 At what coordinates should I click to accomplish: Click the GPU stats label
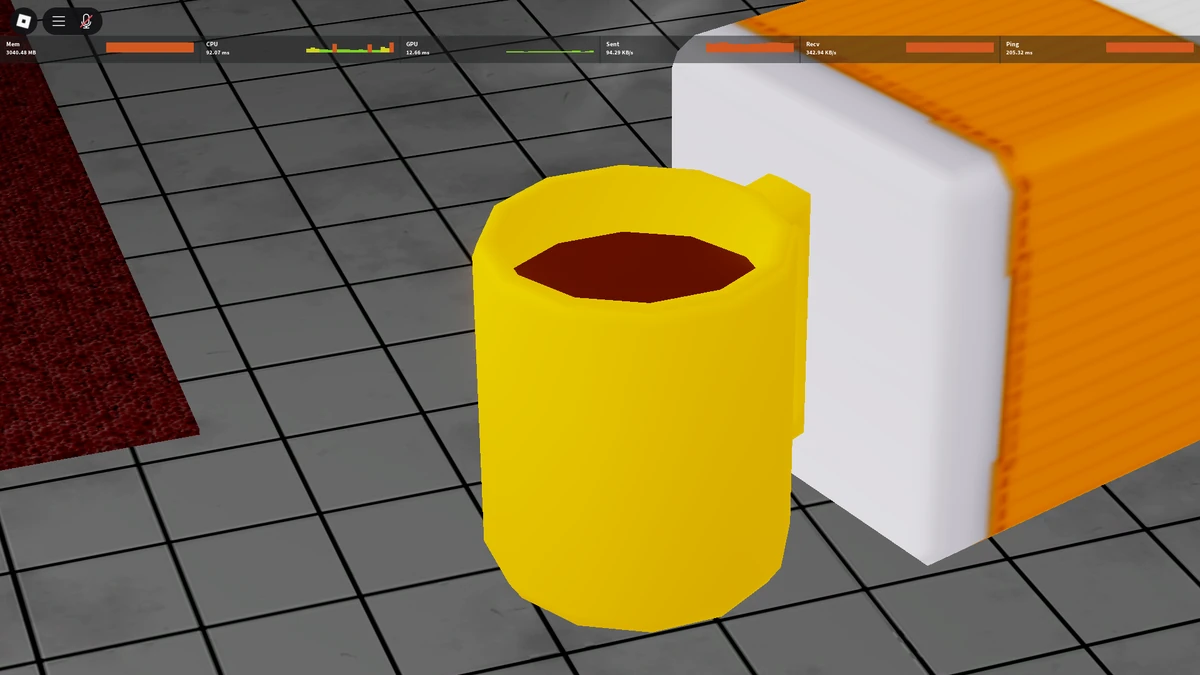click(x=412, y=44)
